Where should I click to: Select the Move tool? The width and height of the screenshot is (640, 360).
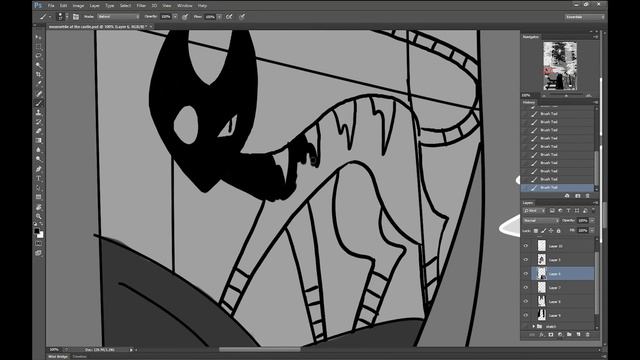tap(38, 37)
